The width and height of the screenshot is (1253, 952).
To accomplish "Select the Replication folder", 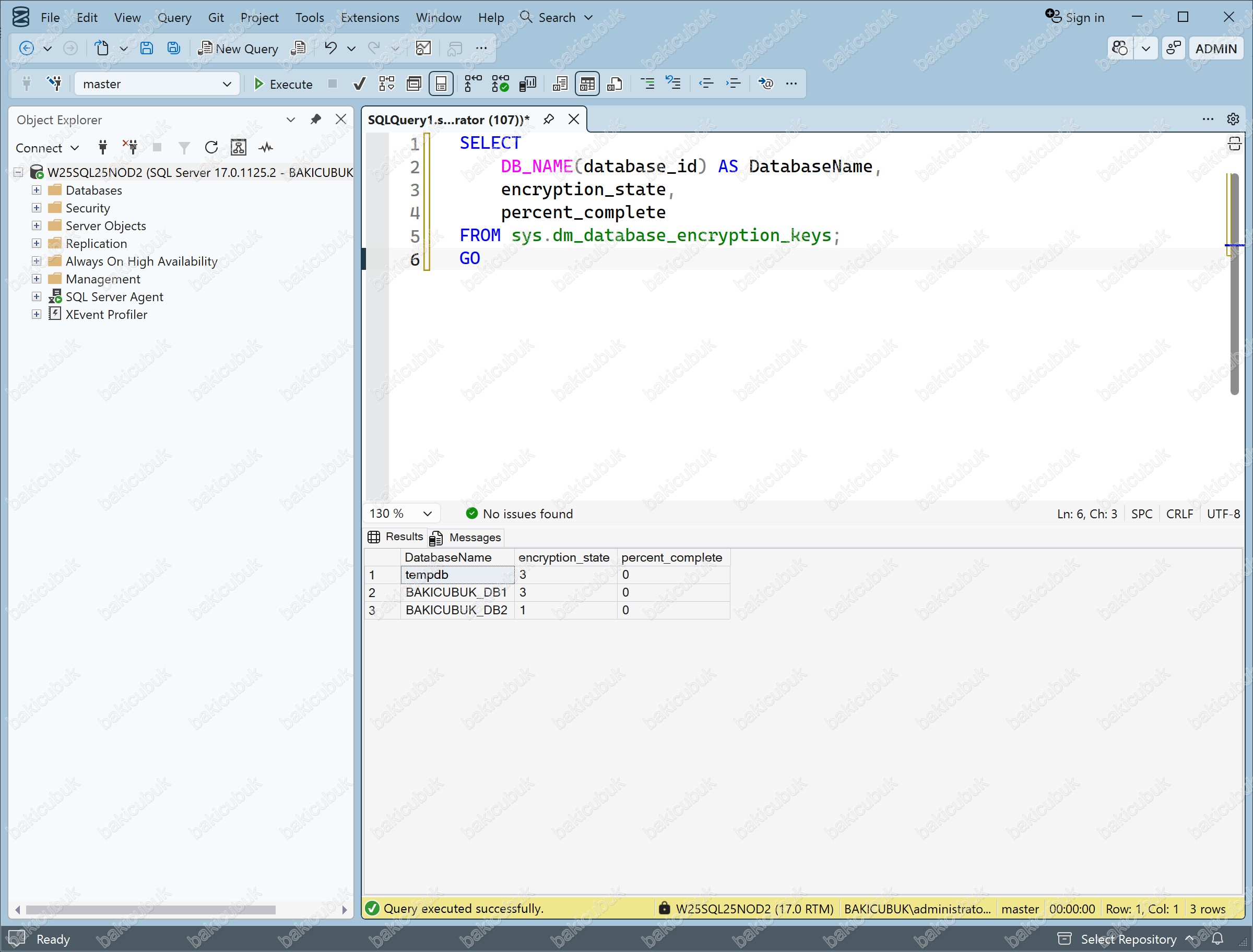I will click(96, 244).
